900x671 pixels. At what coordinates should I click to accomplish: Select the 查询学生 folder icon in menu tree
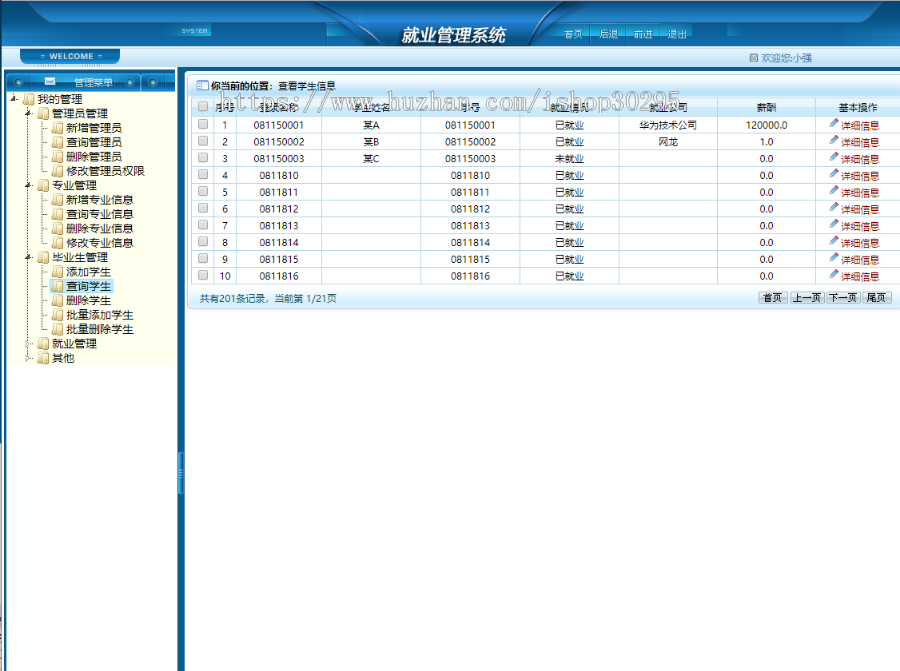click(x=58, y=286)
